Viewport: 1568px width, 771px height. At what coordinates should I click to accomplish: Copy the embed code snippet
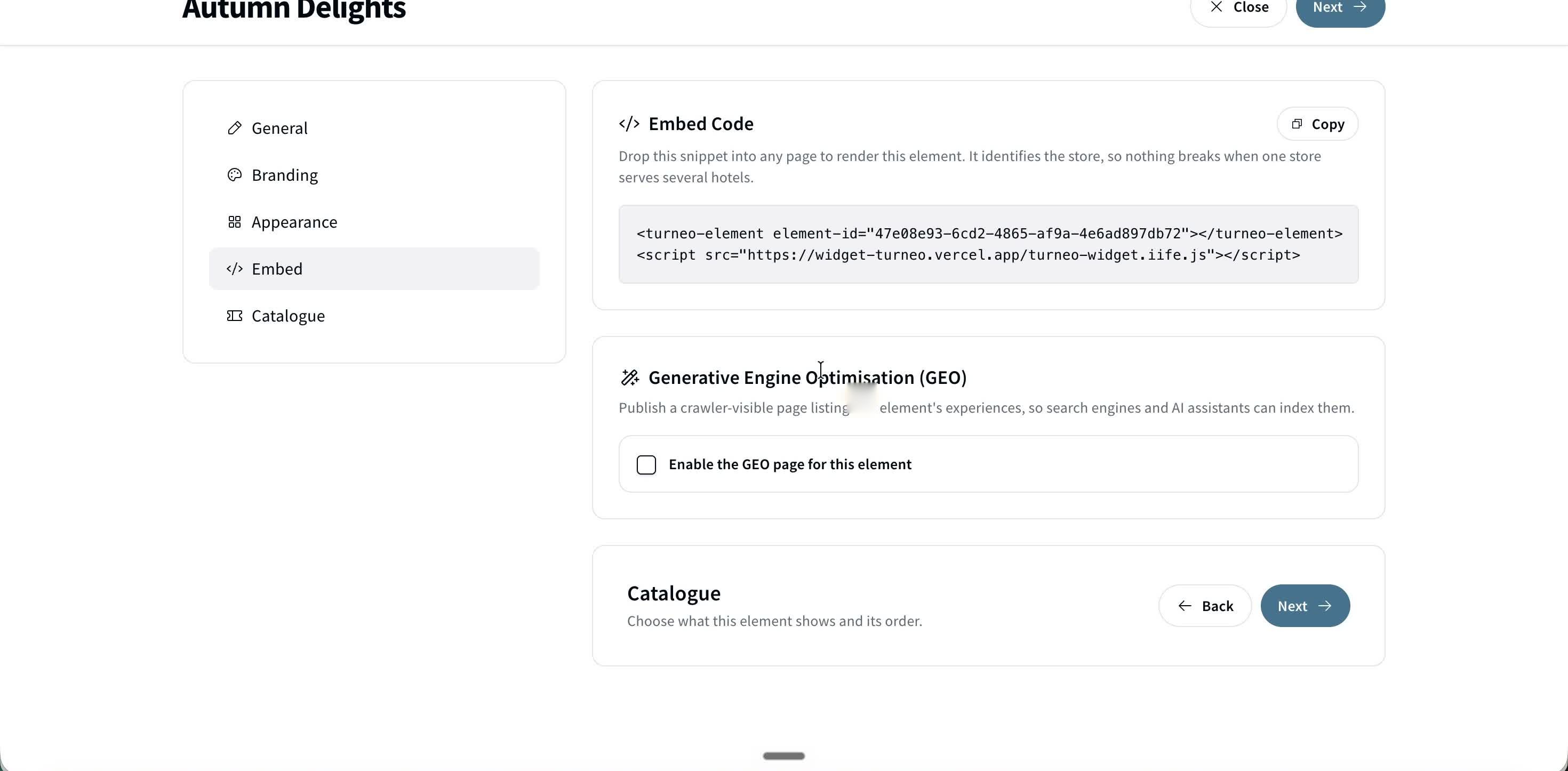pos(1317,124)
